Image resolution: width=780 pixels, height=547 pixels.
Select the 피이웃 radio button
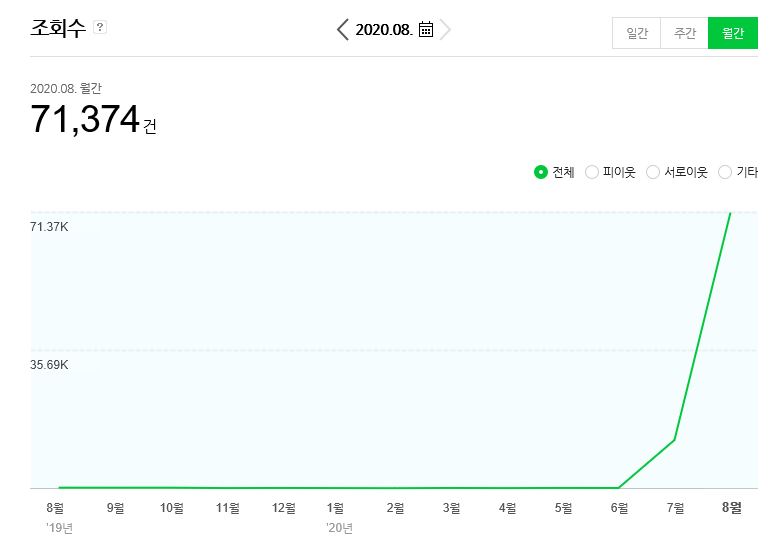point(592,172)
